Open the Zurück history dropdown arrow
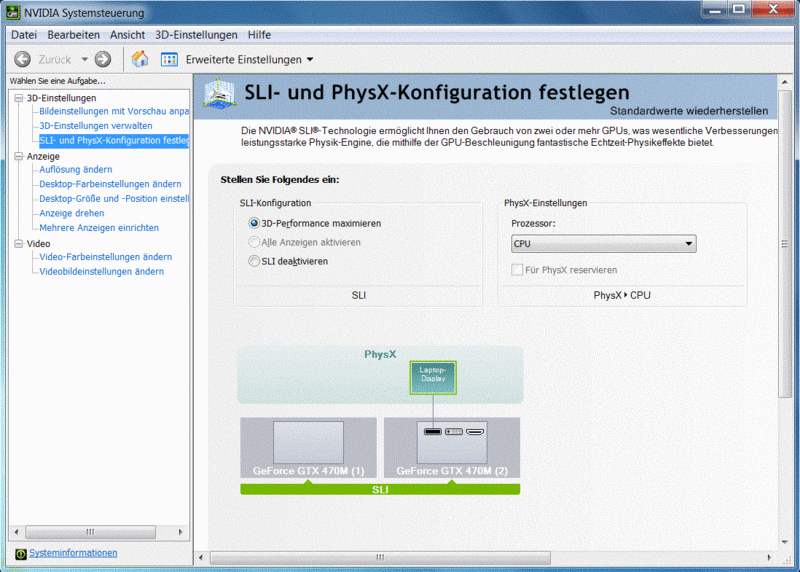800x572 pixels. pos(85,60)
